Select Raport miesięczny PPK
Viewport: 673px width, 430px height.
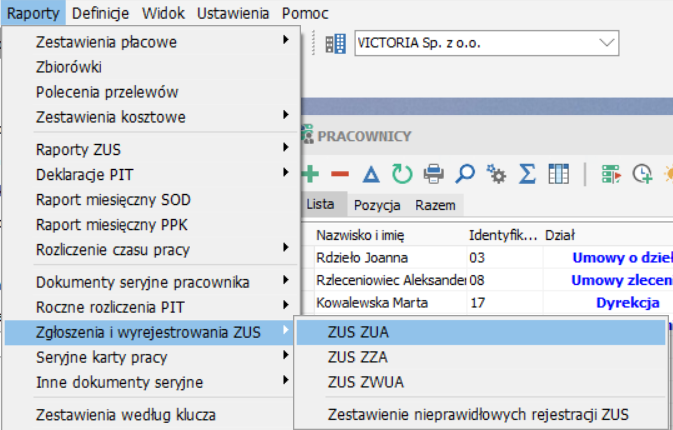[x=151, y=224]
